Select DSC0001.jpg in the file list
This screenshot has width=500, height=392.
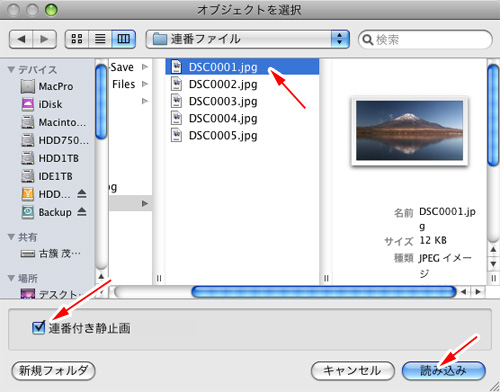[x=242, y=67]
